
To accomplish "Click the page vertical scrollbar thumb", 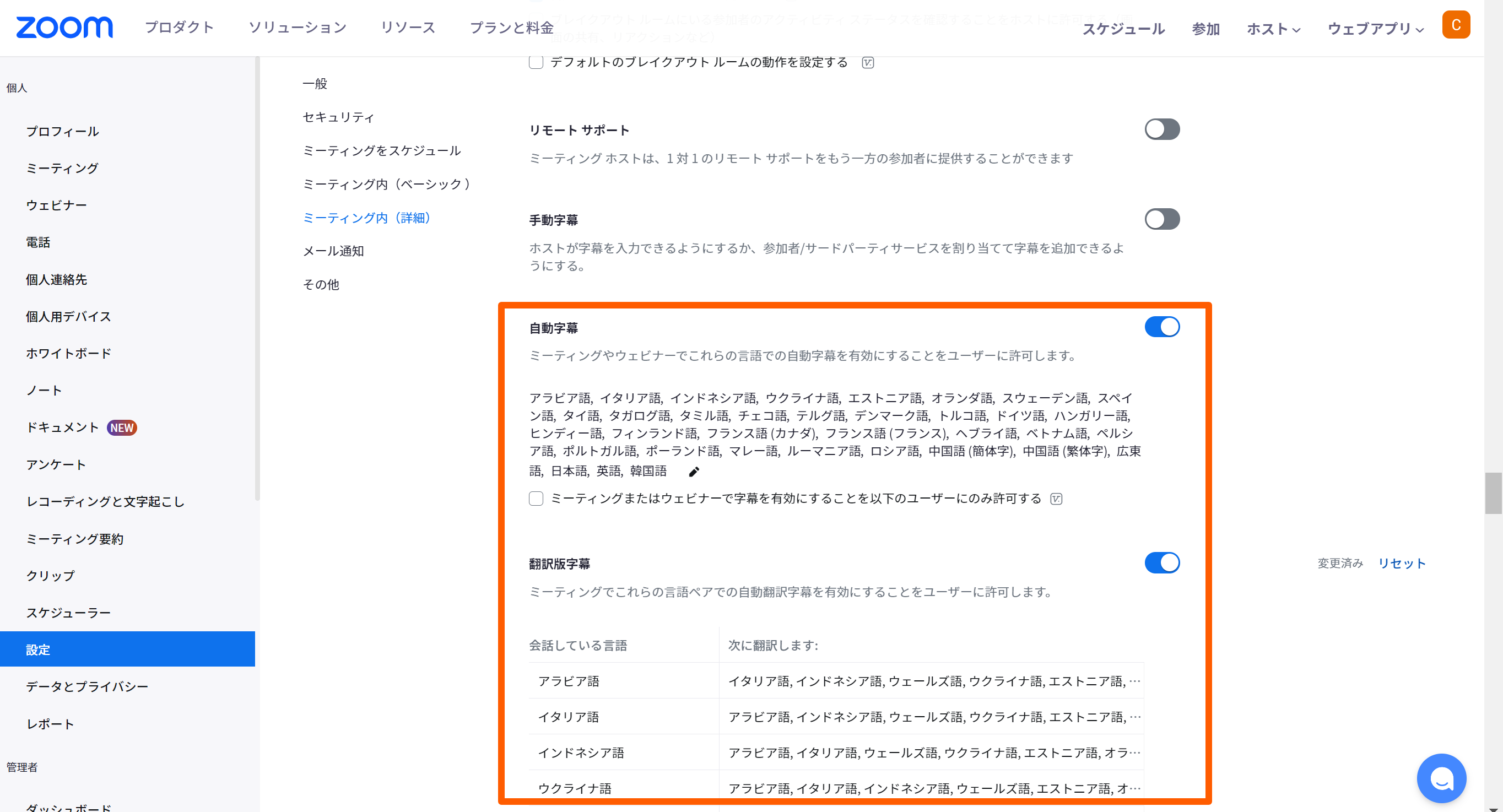I will (1493, 493).
